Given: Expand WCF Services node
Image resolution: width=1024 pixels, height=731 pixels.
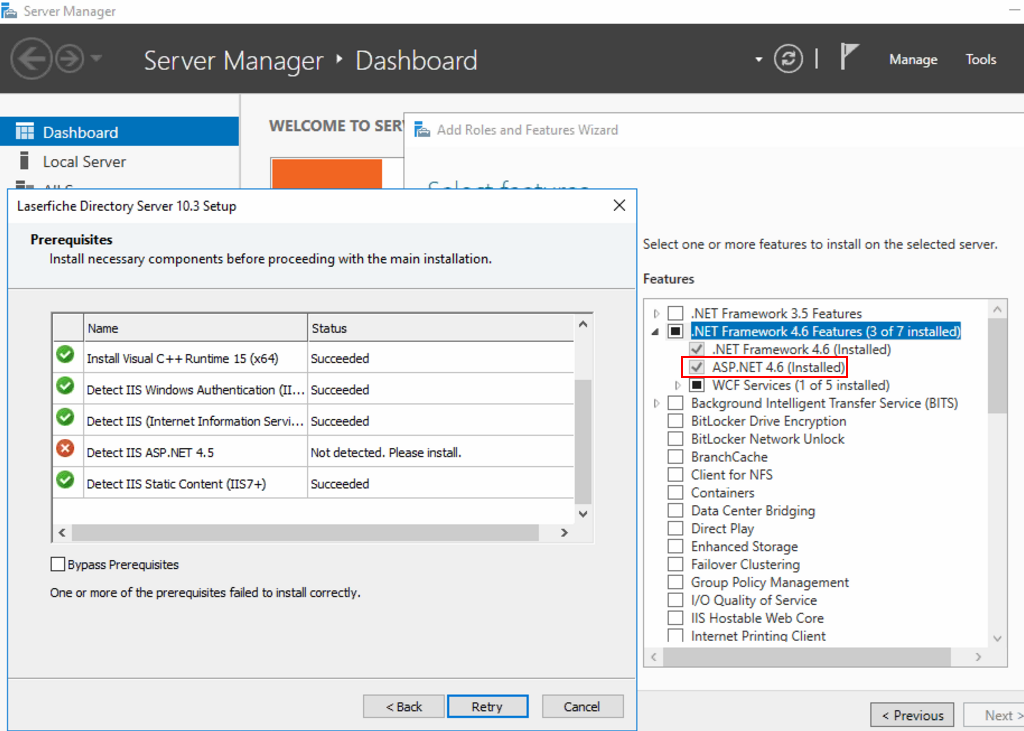Looking at the screenshot, I should click(x=678, y=385).
